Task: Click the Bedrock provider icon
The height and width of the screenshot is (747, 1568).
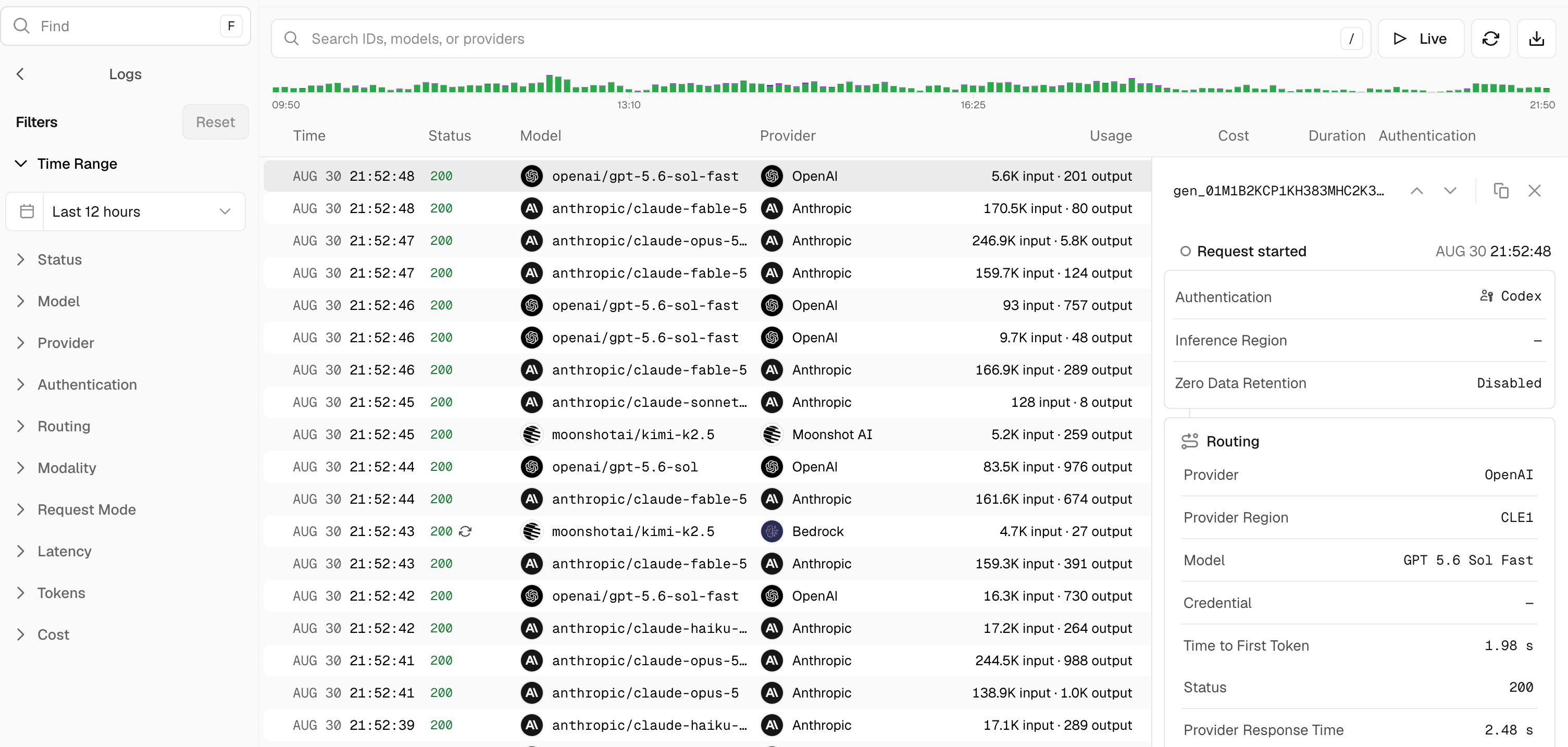Action: click(772, 531)
